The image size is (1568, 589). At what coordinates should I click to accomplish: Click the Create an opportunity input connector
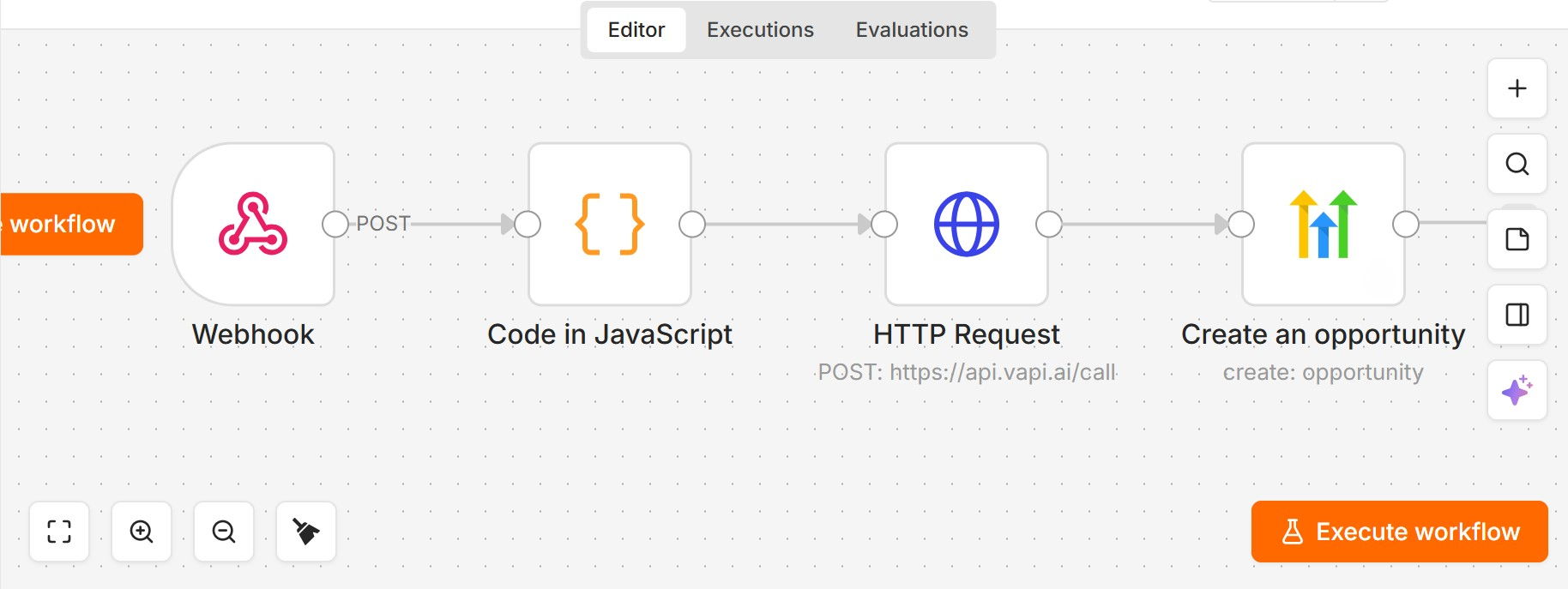point(1241,224)
